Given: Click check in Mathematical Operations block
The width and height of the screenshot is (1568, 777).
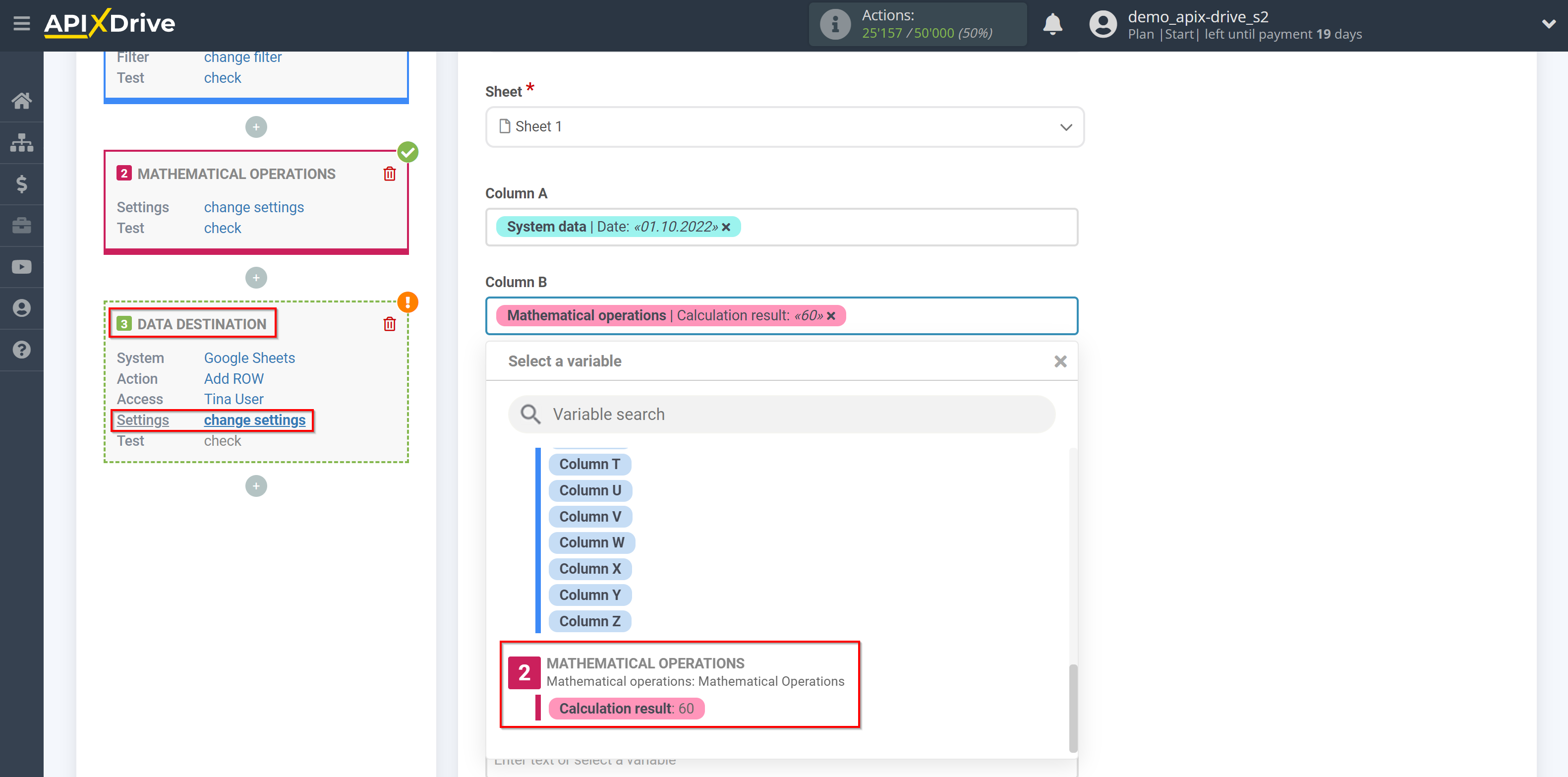Looking at the screenshot, I should coord(222,229).
